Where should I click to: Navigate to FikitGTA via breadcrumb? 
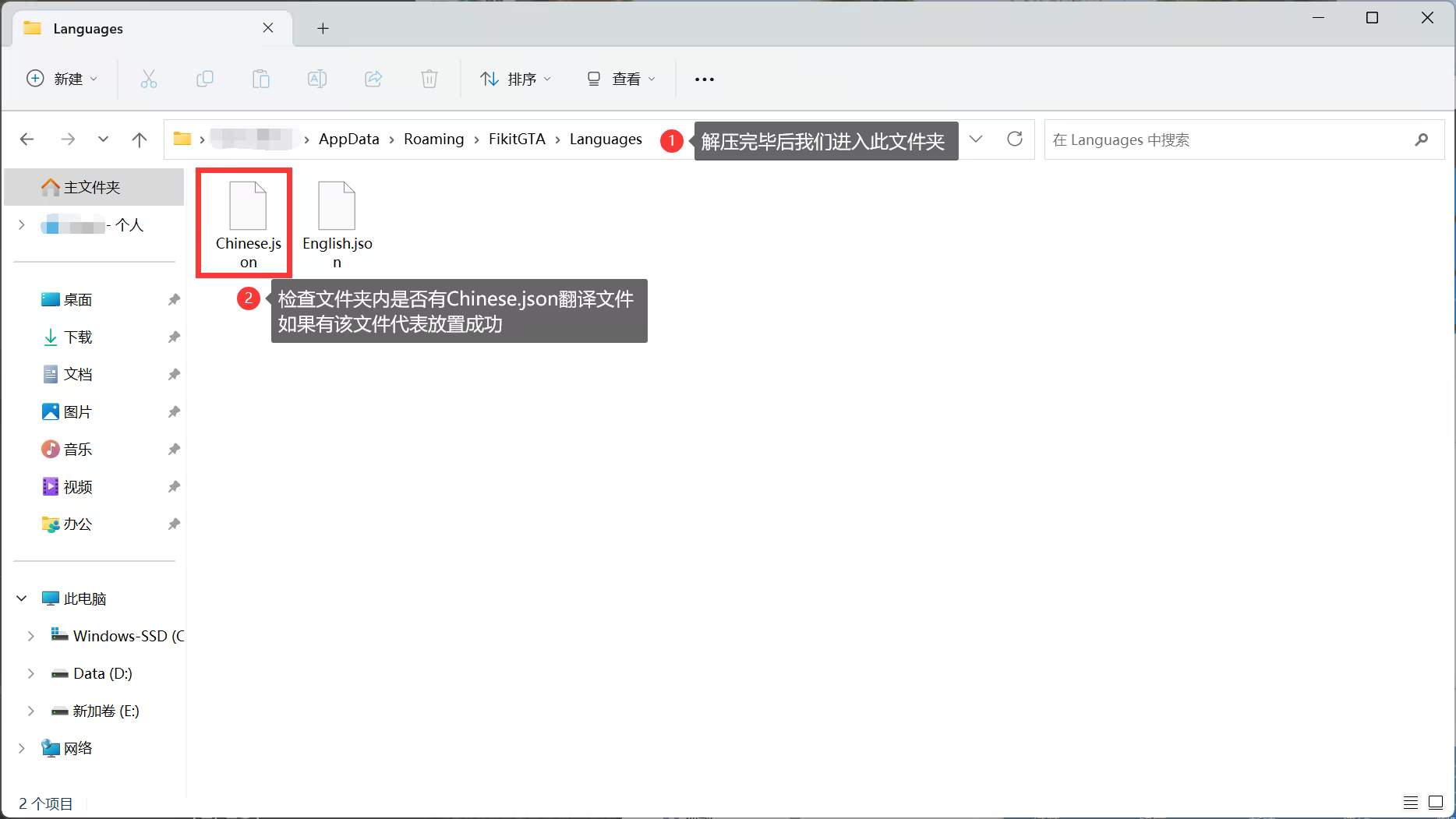(517, 139)
